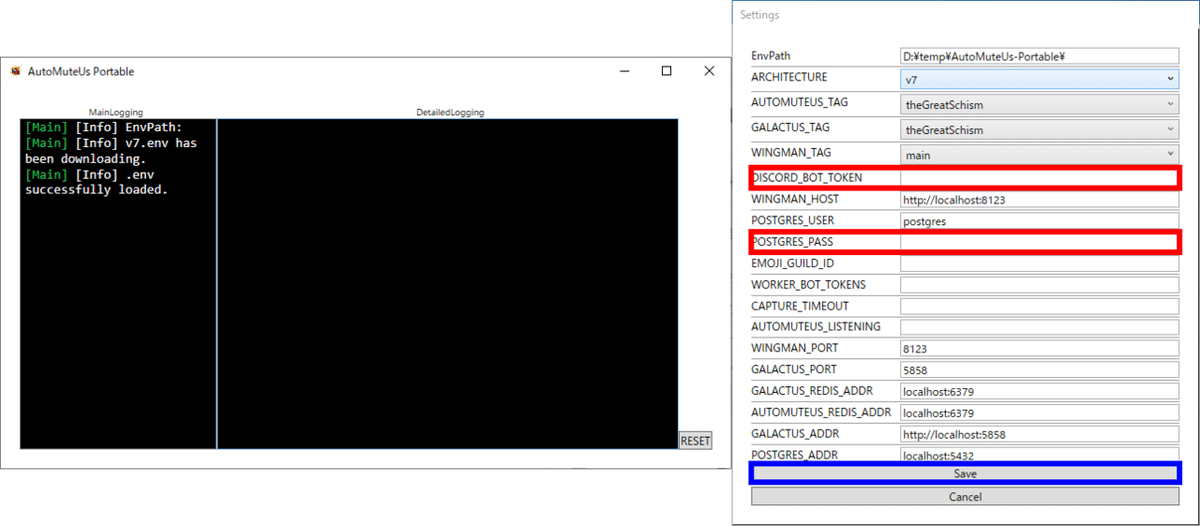Click inside the DetailedLogging console area

coord(447,284)
